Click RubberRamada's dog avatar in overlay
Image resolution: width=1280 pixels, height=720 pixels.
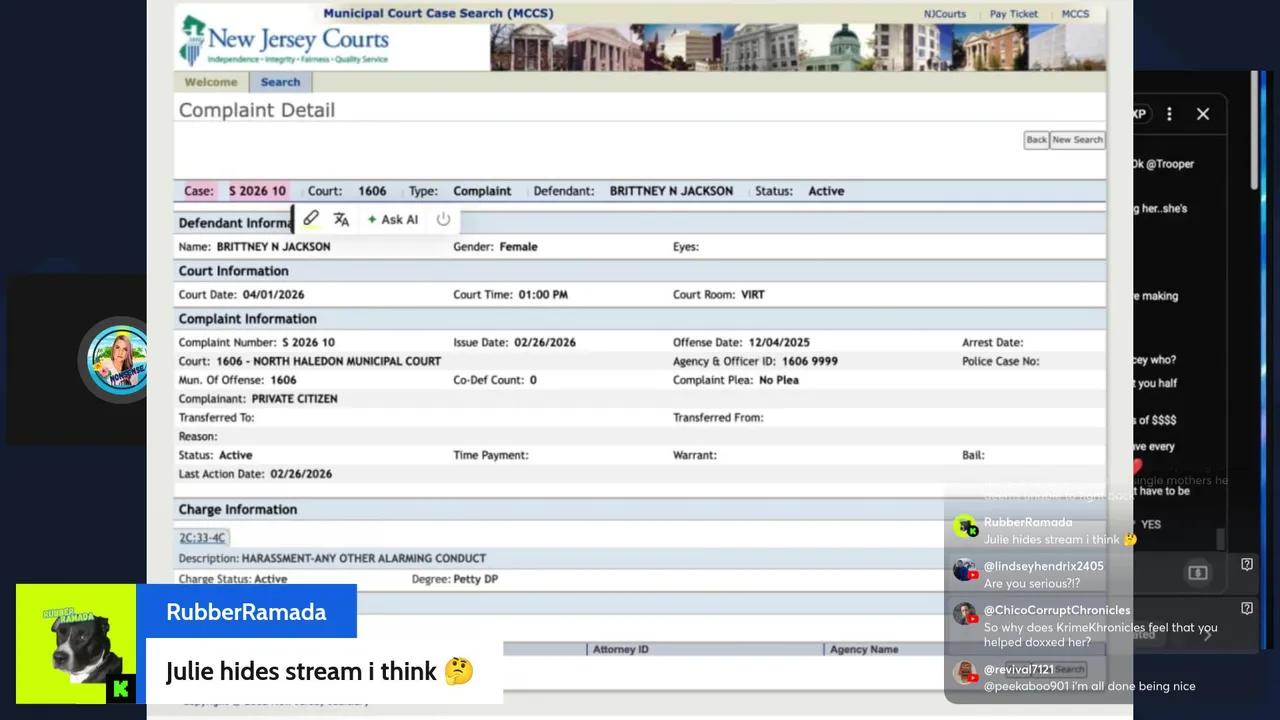click(x=76, y=644)
